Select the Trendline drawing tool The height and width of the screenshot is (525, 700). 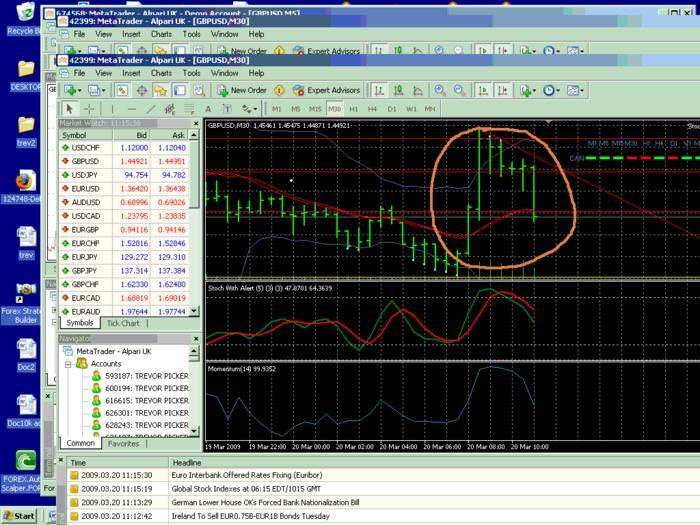(x=151, y=108)
